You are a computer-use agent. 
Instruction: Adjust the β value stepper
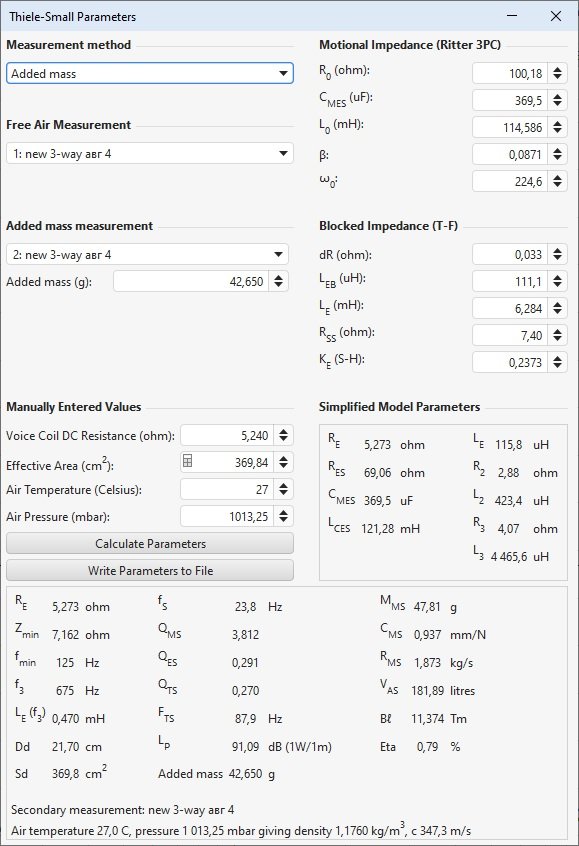pos(557,154)
